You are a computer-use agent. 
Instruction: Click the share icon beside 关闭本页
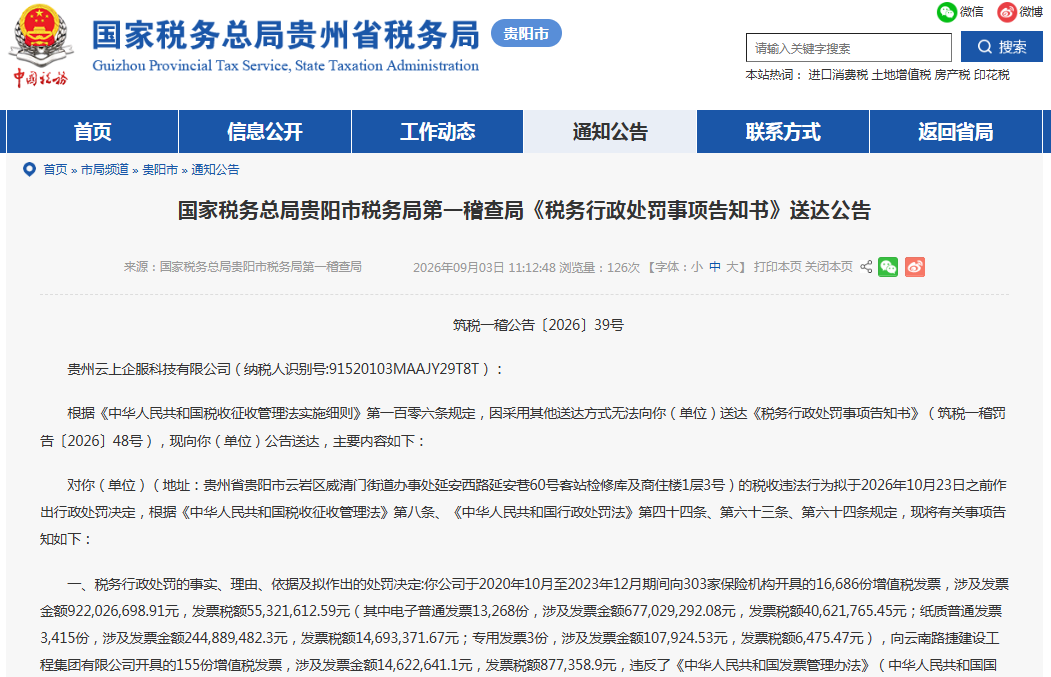(866, 267)
